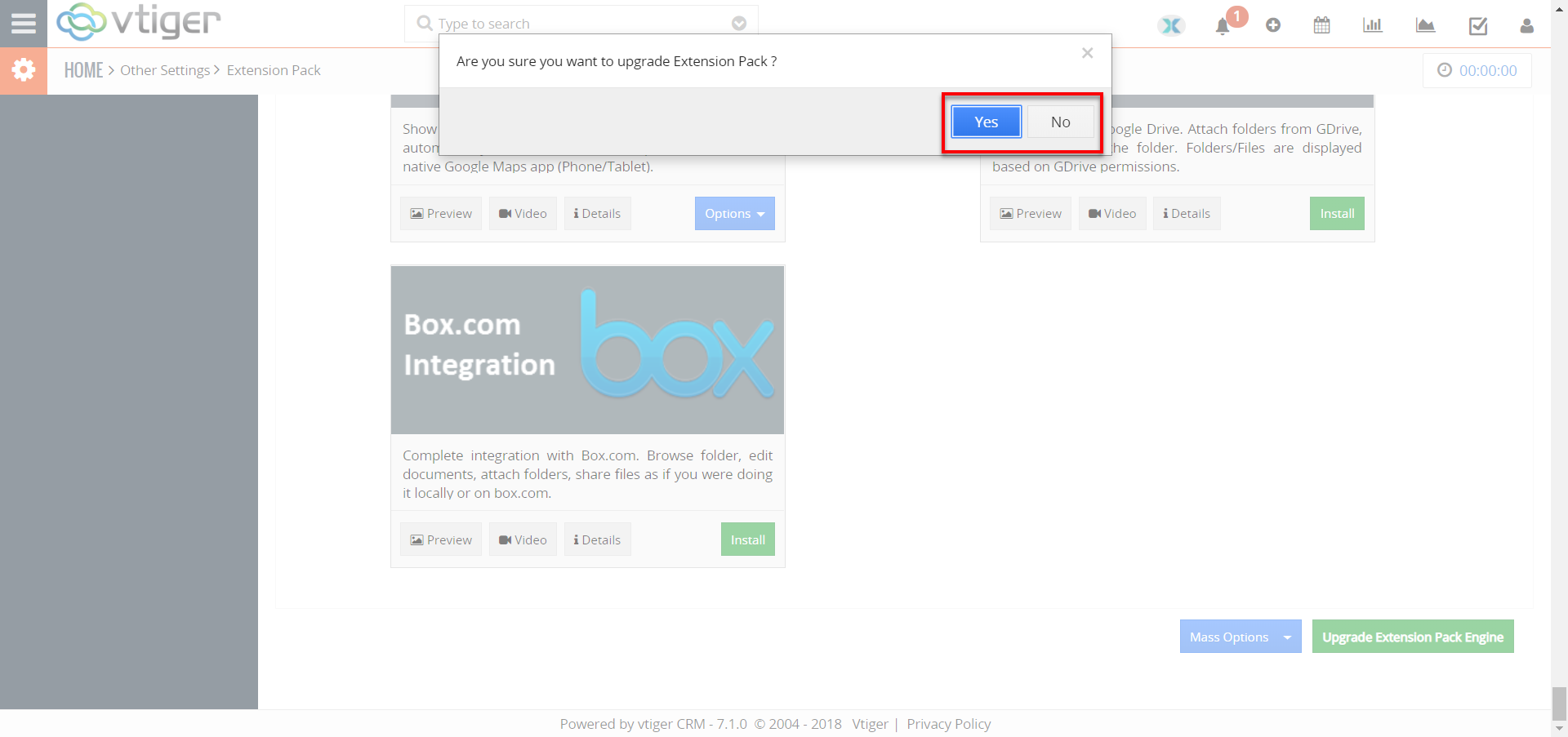Open the calendar icon
Image resolution: width=1568 pixels, height=737 pixels.
[1322, 25]
